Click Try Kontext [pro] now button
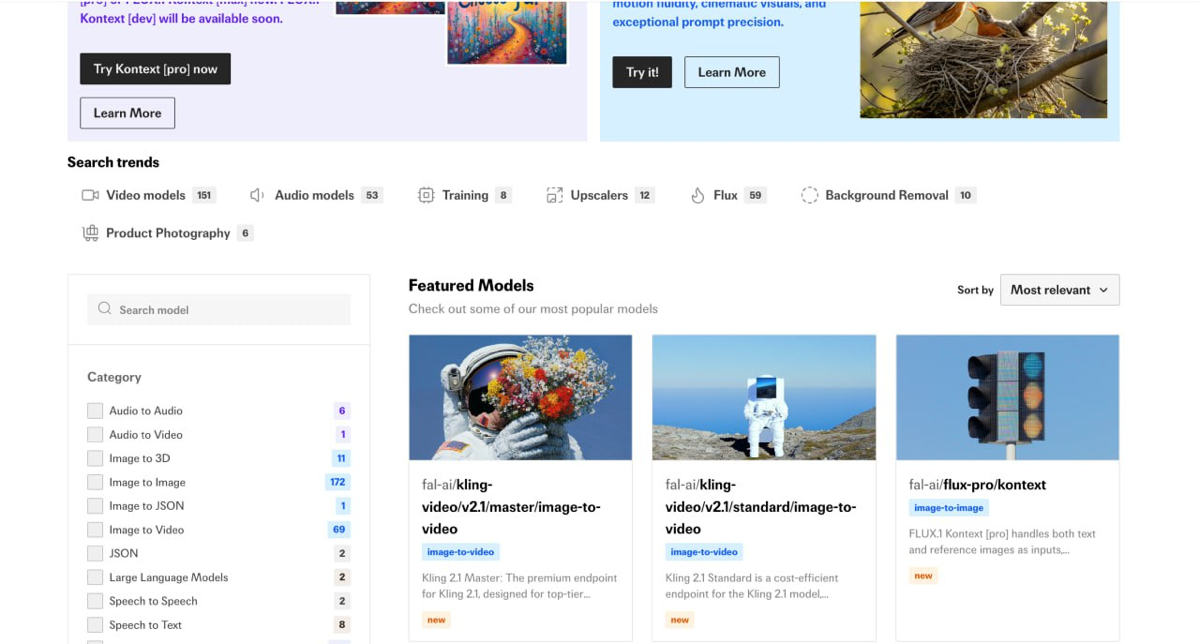 tap(155, 69)
